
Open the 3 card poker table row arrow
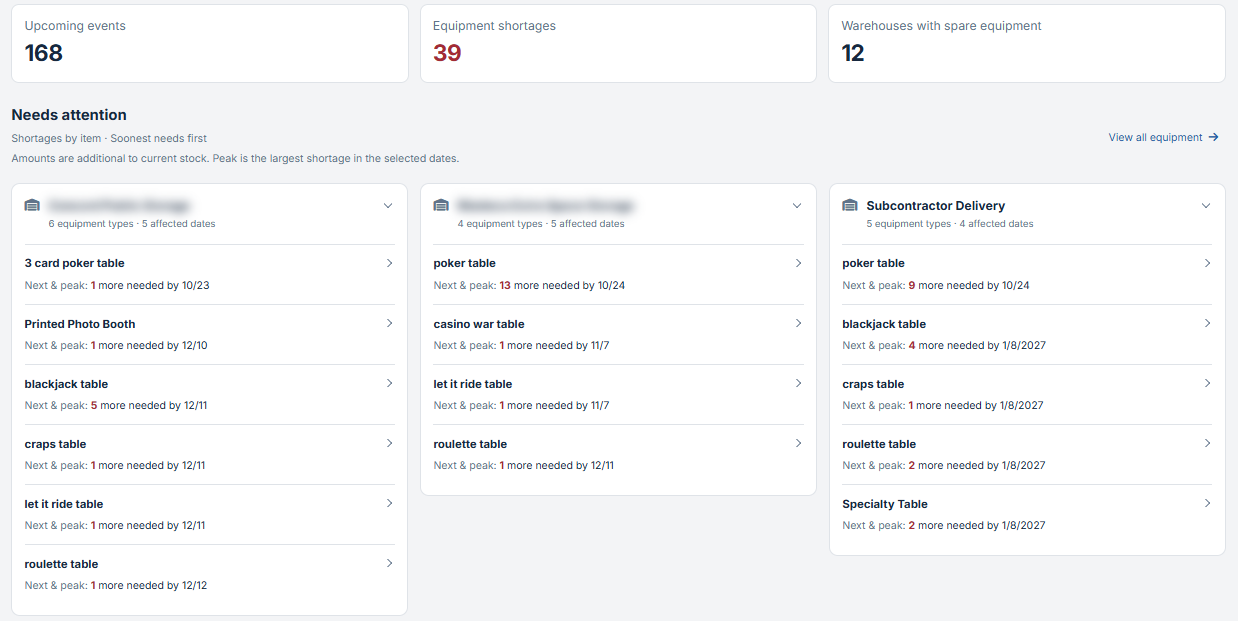coord(389,263)
